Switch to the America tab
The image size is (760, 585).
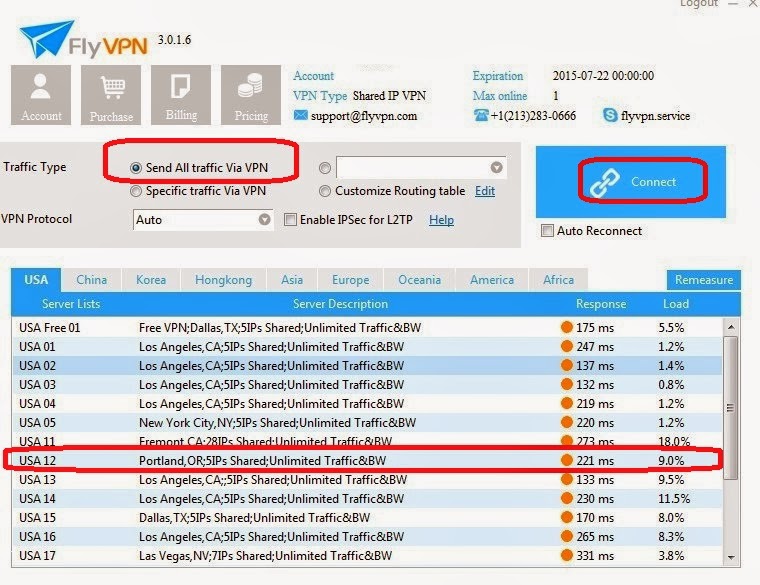coord(492,280)
